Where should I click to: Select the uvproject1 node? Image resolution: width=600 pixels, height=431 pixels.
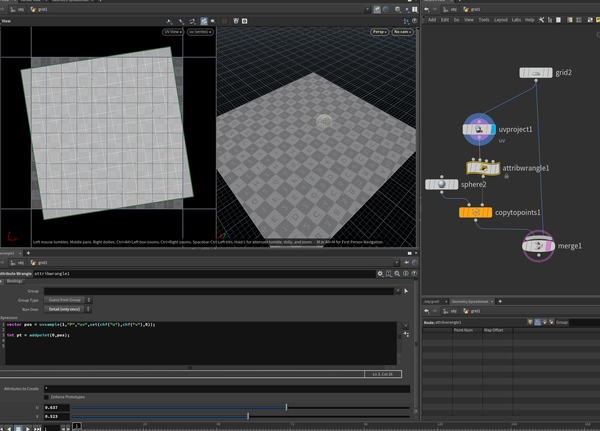click(479, 129)
